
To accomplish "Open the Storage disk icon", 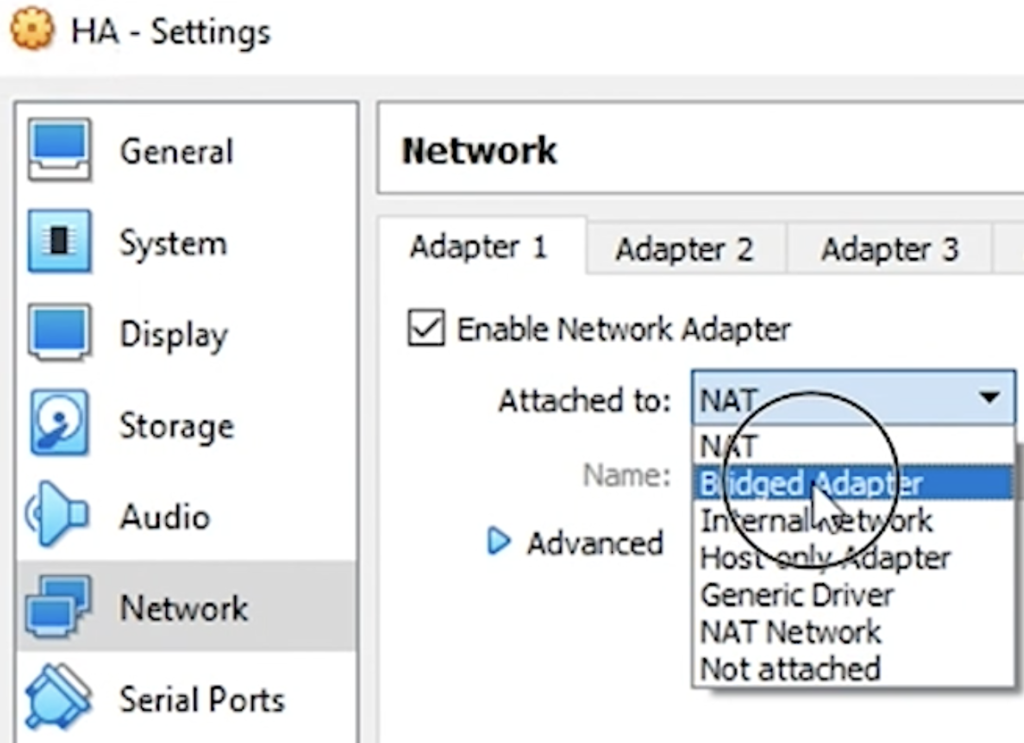I will tap(59, 422).
